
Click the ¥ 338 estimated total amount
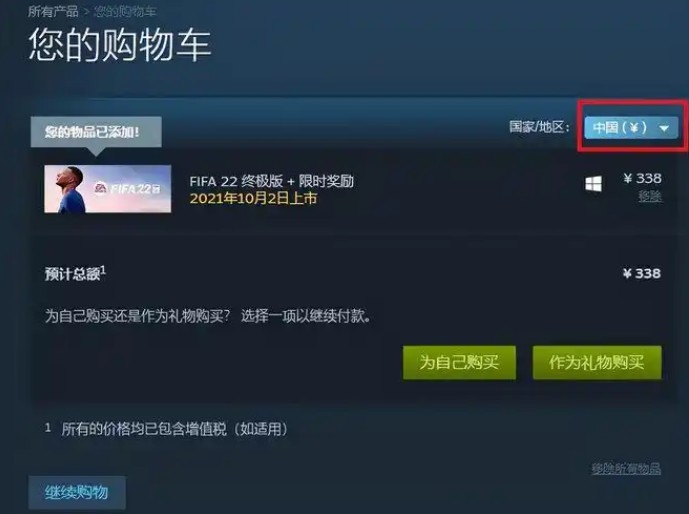point(642,274)
